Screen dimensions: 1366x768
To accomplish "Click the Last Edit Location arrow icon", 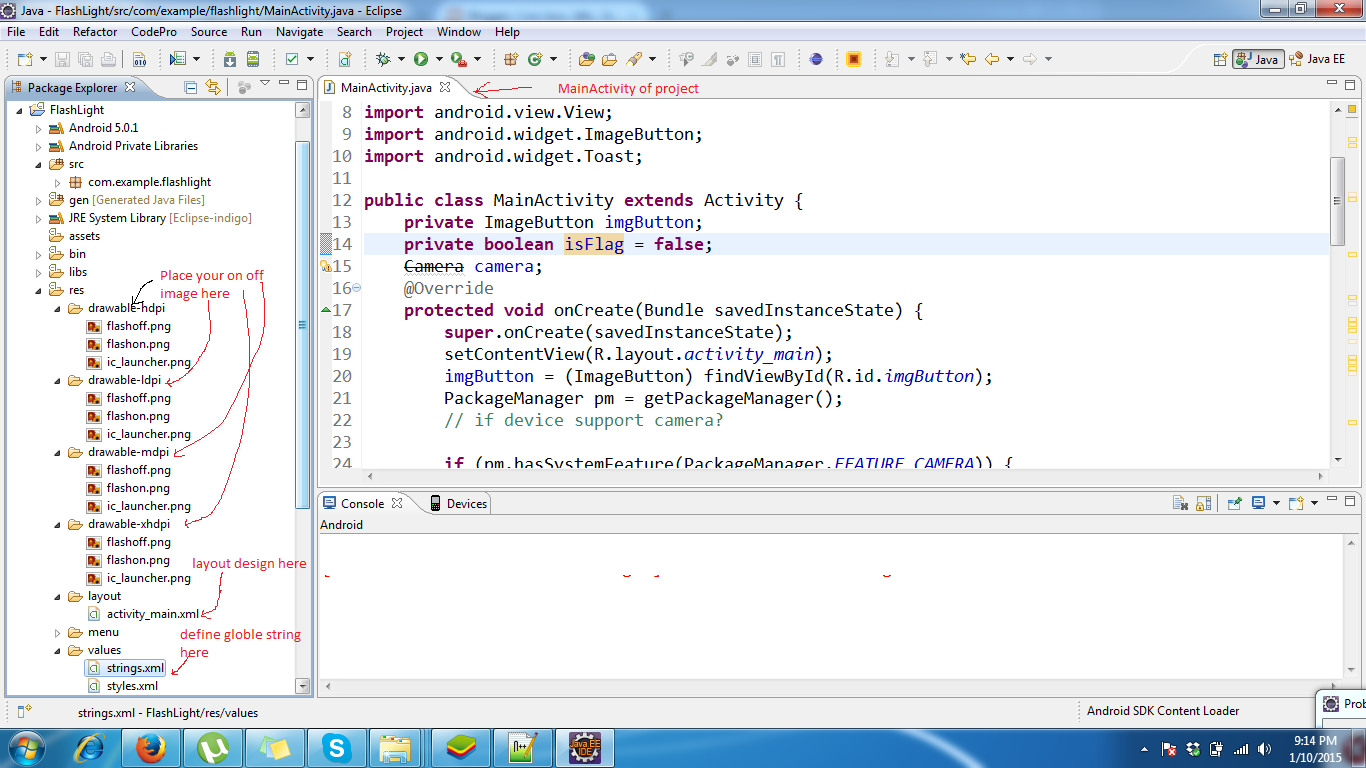I will (968, 59).
